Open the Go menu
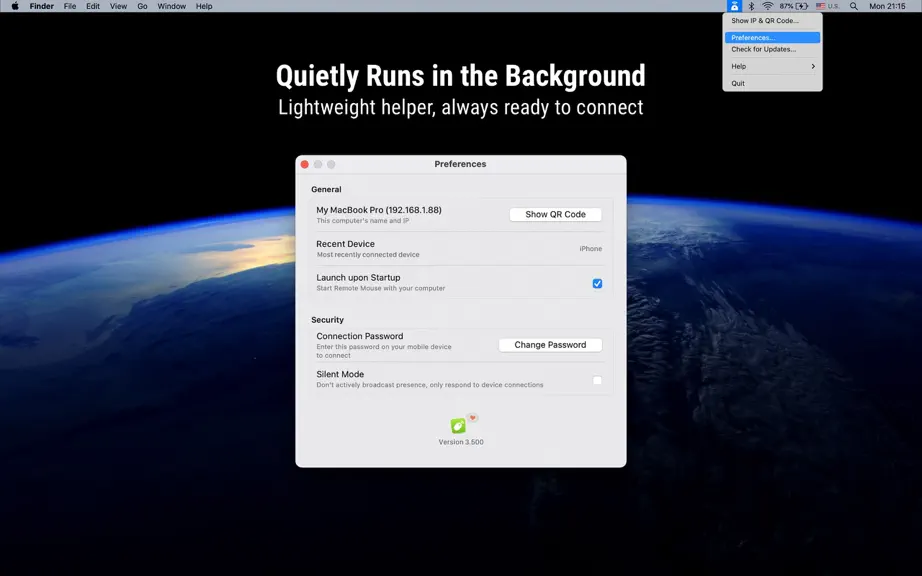The height and width of the screenshot is (576, 922). pyautogui.click(x=142, y=6)
